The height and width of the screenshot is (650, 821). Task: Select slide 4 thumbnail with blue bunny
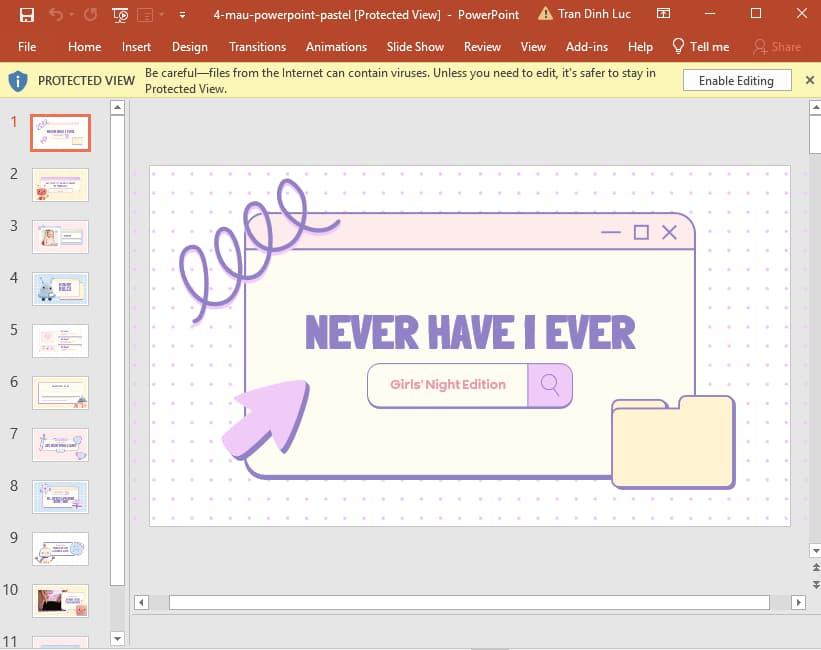60,289
